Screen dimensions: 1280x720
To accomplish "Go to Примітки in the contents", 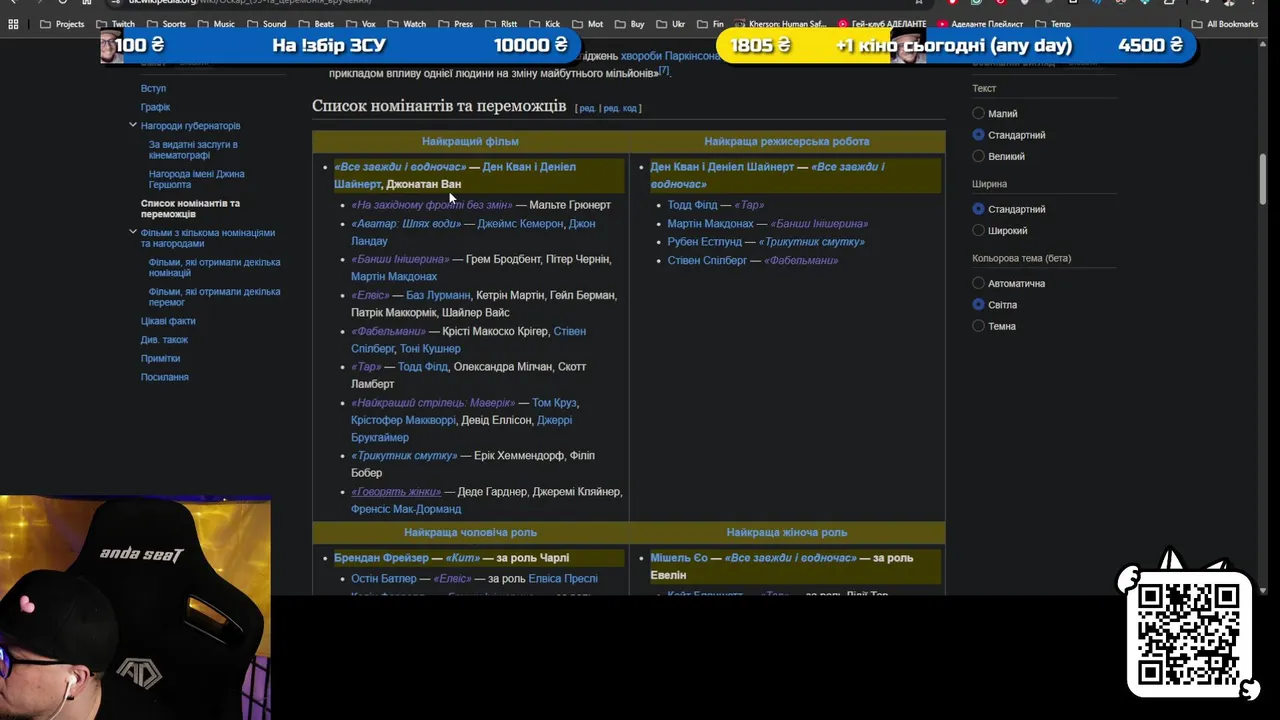I will click(160, 358).
